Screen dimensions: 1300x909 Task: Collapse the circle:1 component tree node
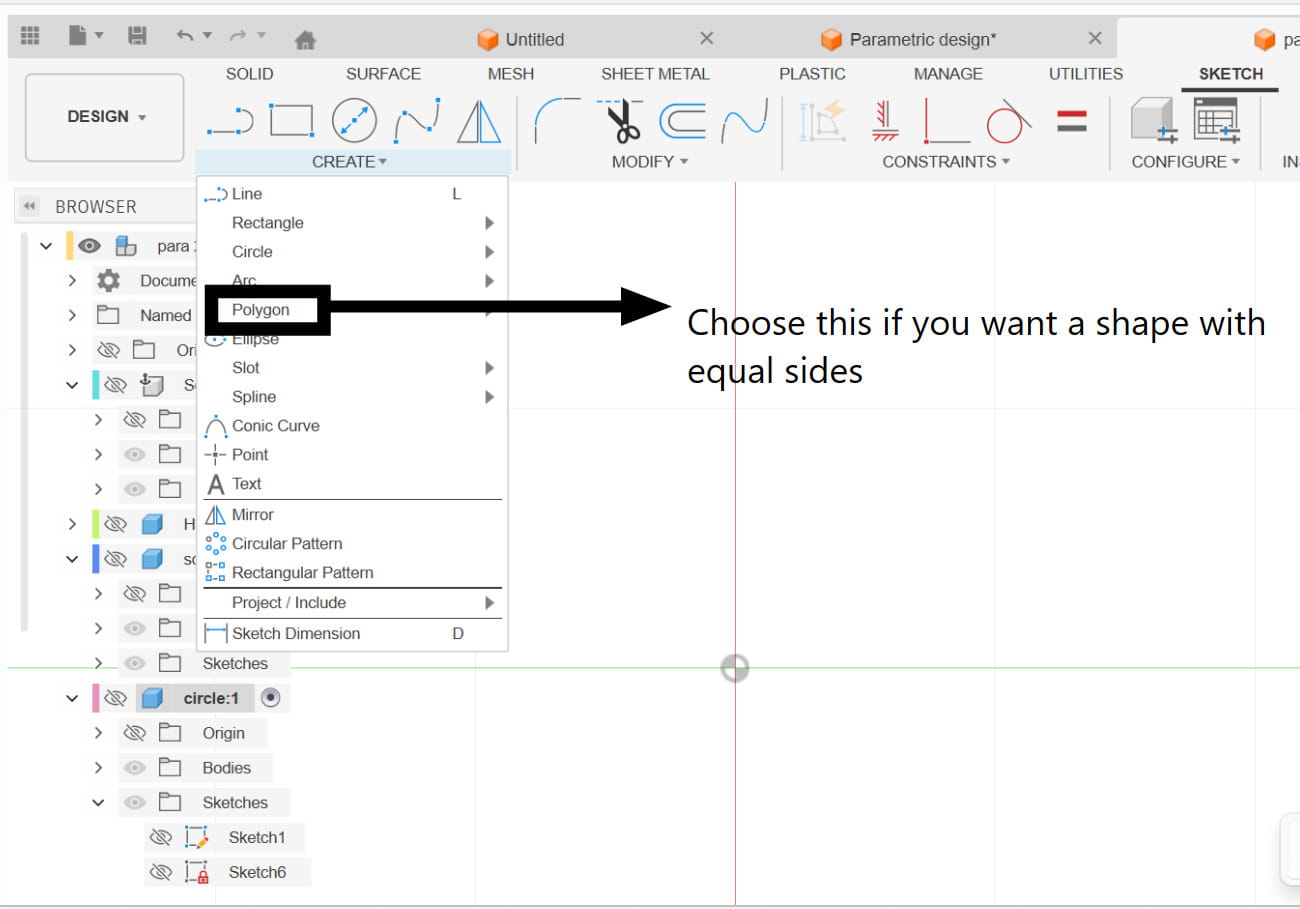tap(72, 698)
